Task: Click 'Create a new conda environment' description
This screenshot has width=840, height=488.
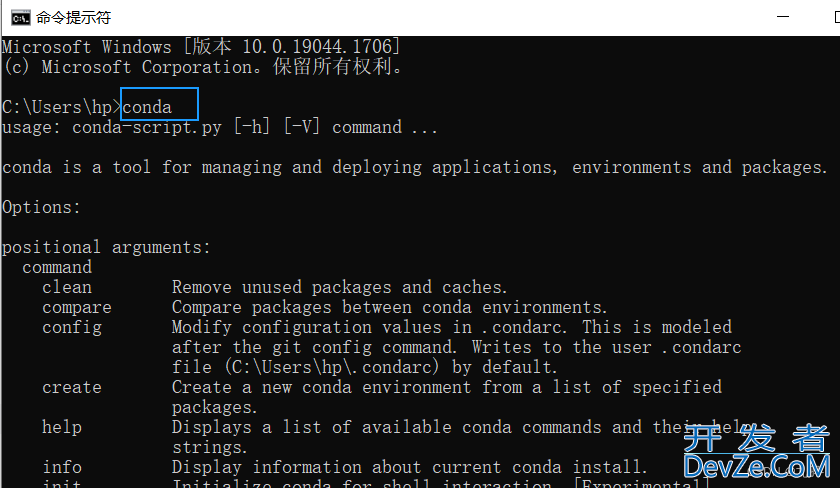Action: tap(447, 387)
